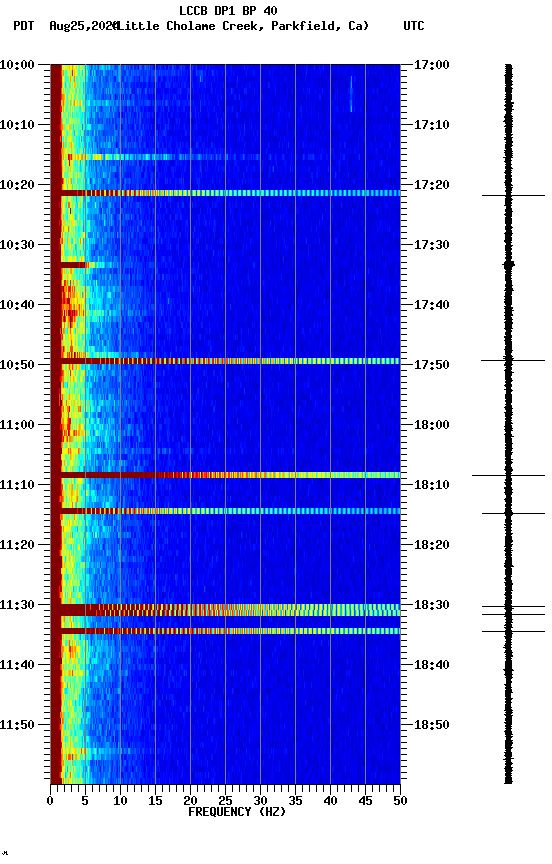
Task: Click the thick double event band at 11:30
Action: click(225, 610)
